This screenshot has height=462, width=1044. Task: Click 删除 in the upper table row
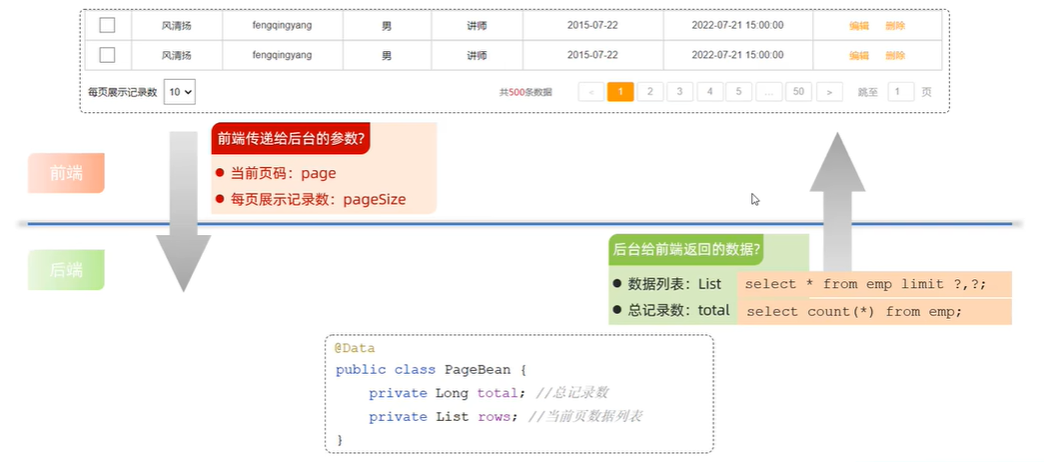click(x=896, y=26)
